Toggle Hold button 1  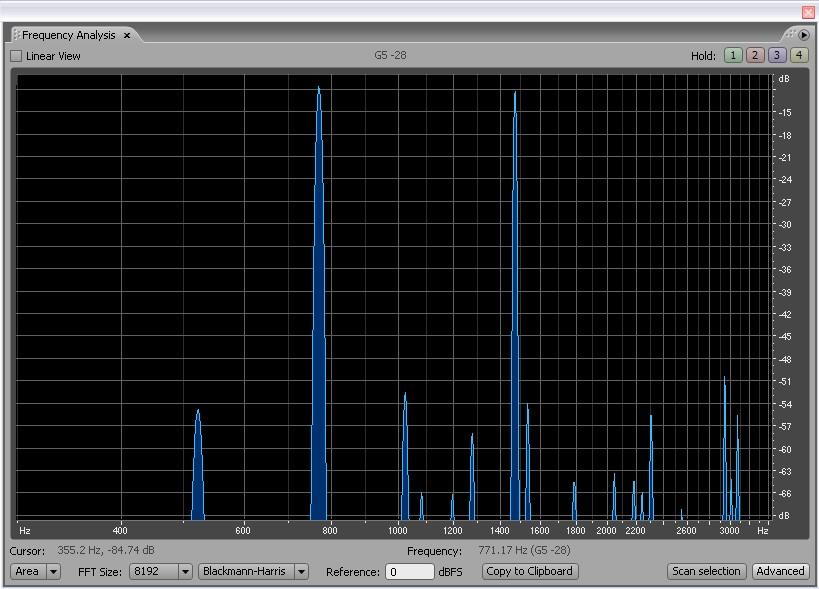[x=733, y=55]
